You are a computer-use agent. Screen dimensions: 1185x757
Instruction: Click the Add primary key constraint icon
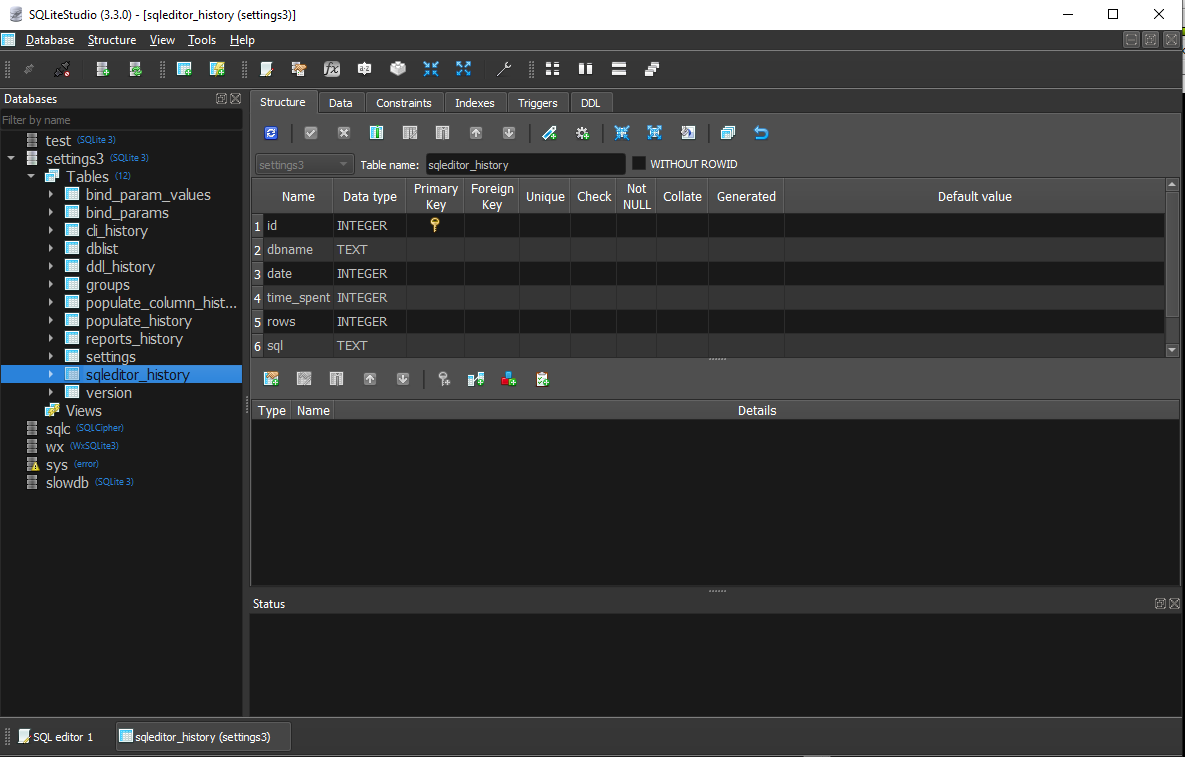[x=444, y=379]
